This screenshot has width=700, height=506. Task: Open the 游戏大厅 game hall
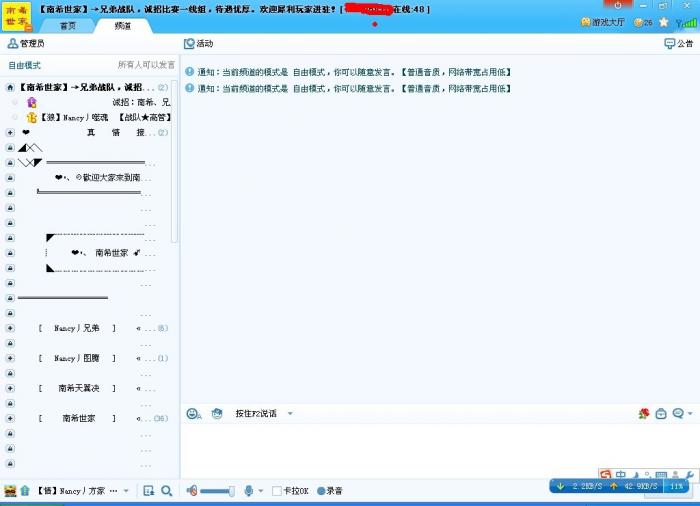pos(603,22)
